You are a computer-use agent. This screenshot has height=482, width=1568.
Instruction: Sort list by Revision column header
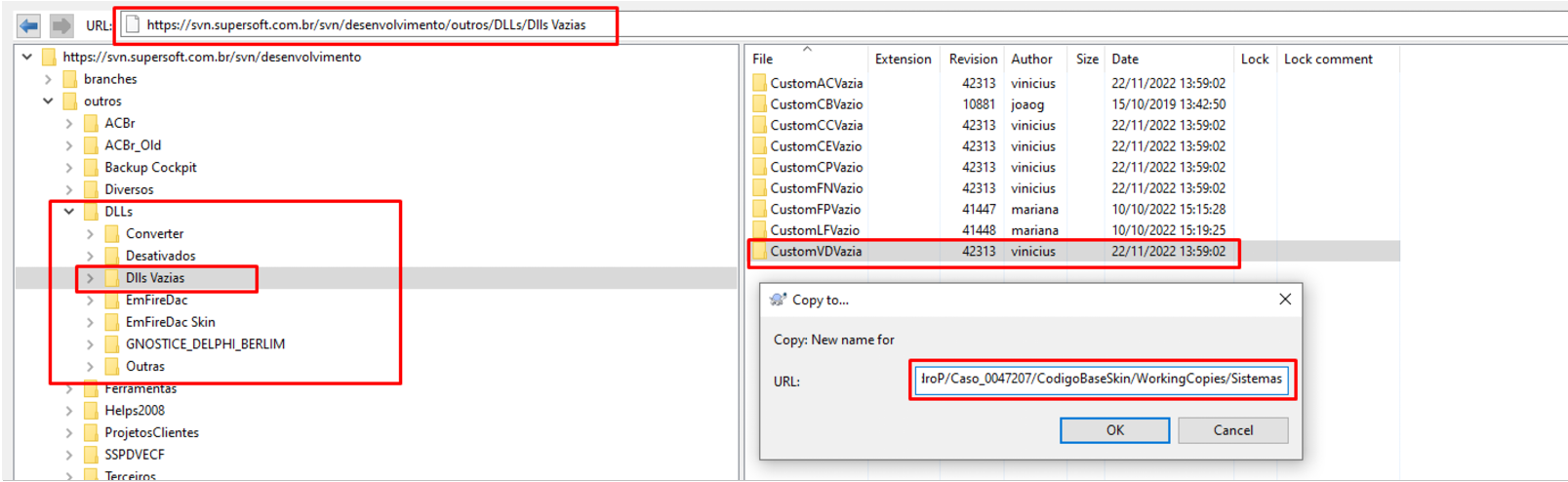(973, 60)
